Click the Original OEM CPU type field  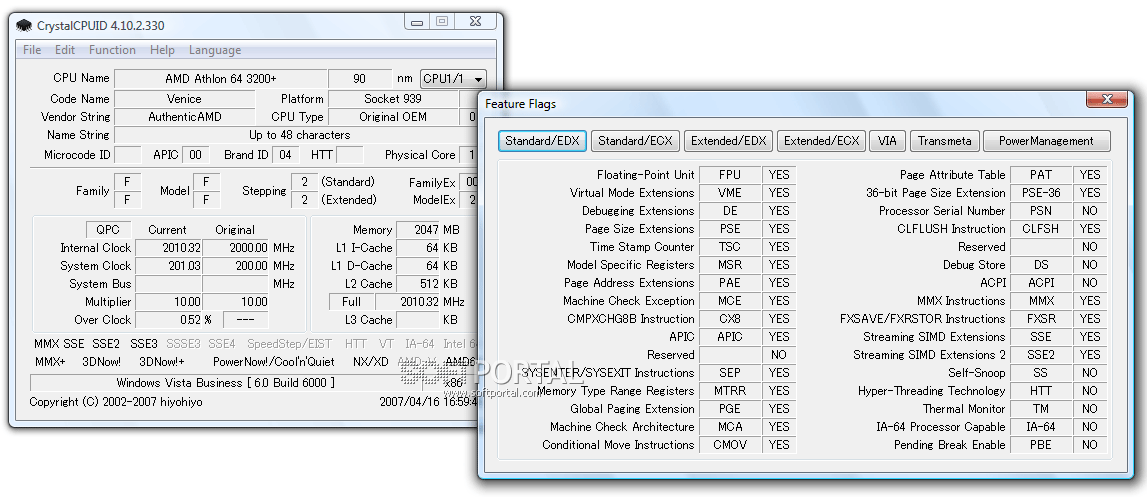[x=393, y=116]
